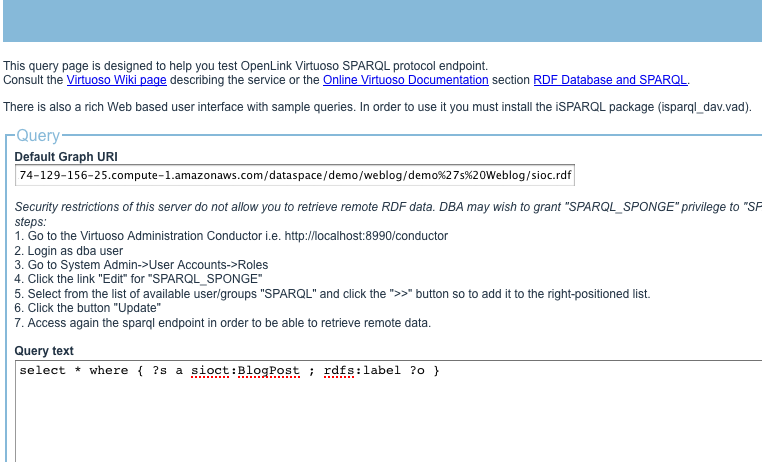This screenshot has width=762, height=462.
Task: Click the 'Query text' label
Action: [x=44, y=351]
